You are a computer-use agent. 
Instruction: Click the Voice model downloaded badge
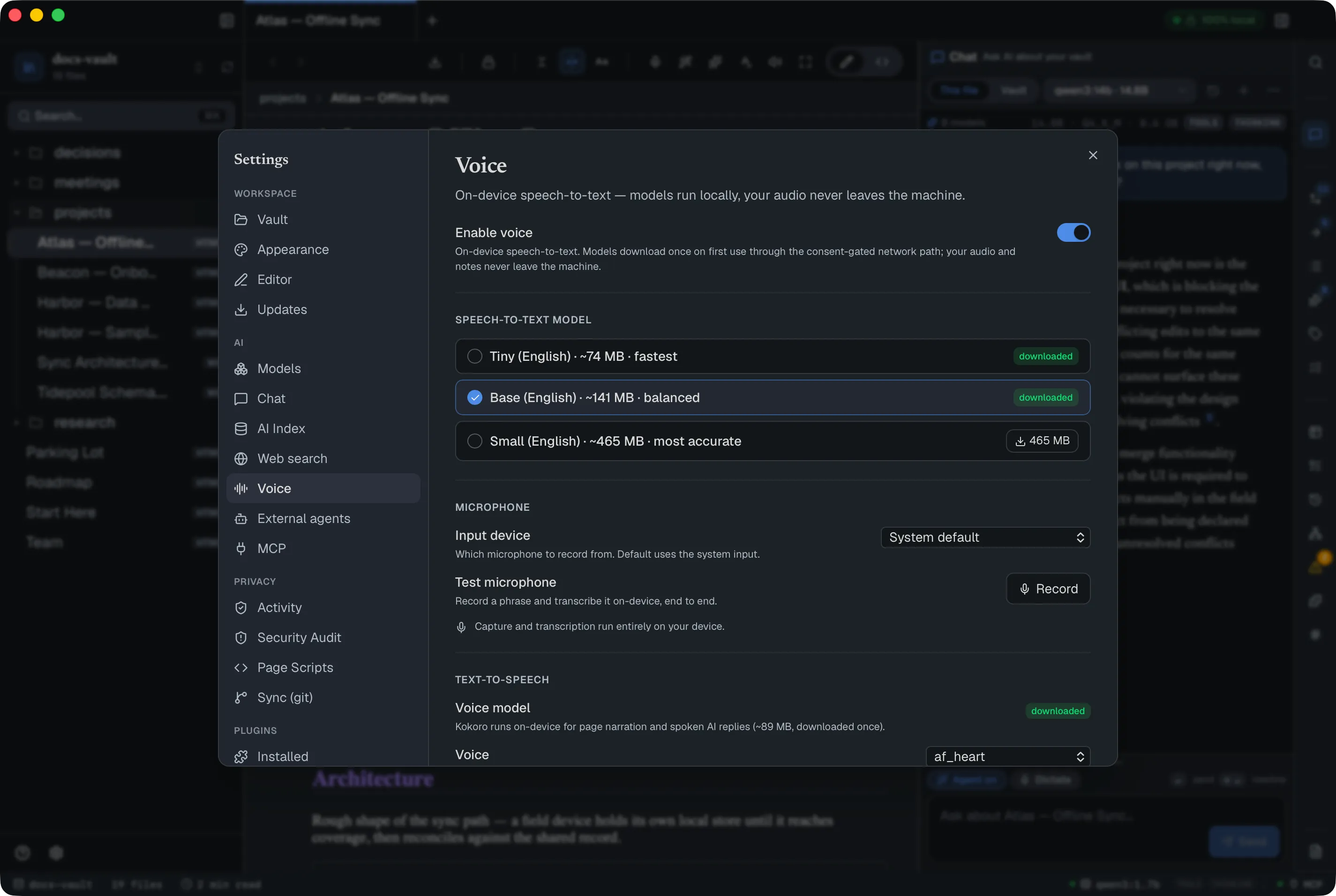point(1057,711)
